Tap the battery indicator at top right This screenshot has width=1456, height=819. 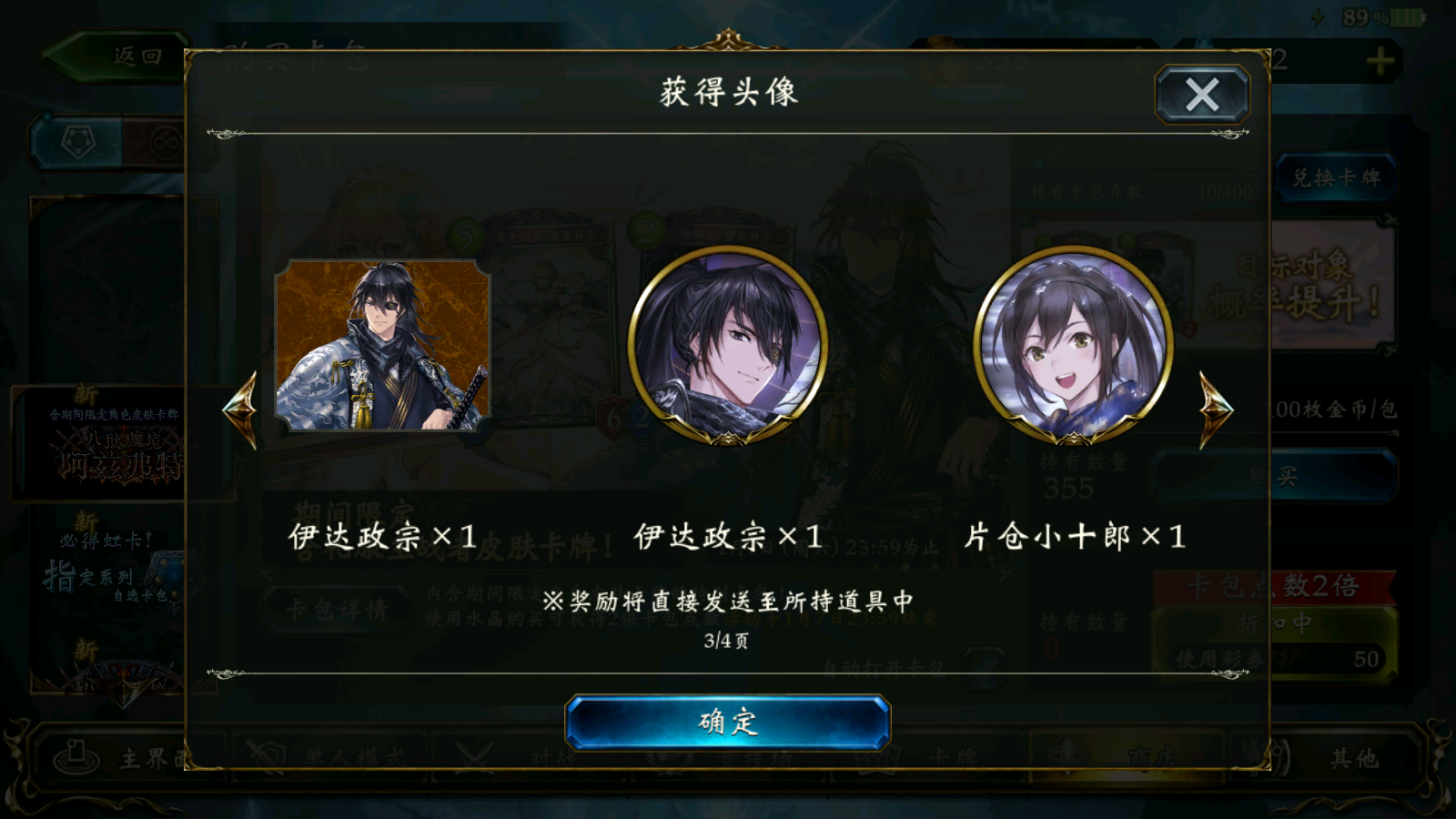pyautogui.click(x=1407, y=17)
